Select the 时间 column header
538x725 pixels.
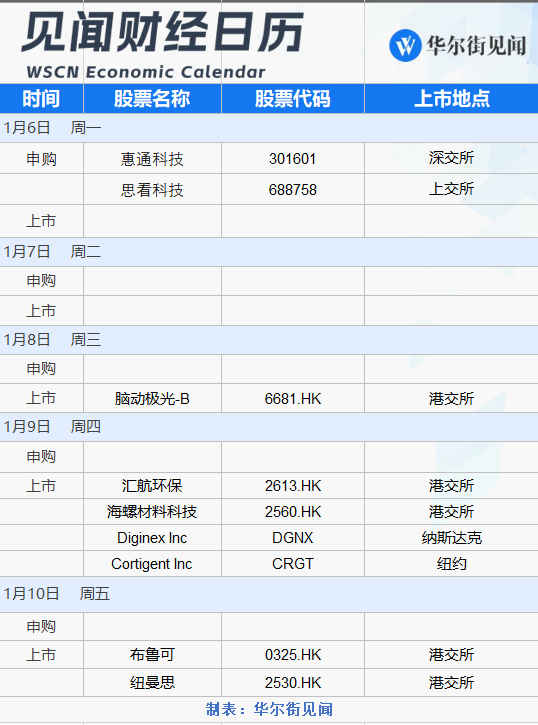pyautogui.click(x=41, y=98)
